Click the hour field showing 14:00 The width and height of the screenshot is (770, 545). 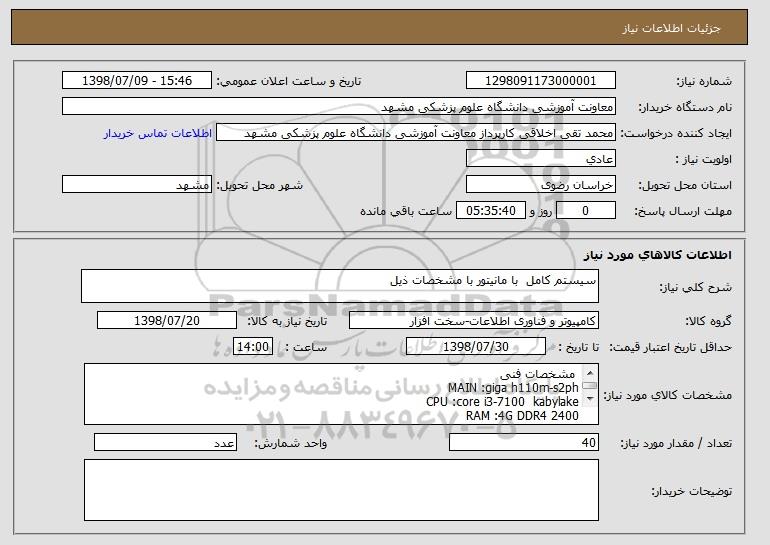(x=253, y=347)
